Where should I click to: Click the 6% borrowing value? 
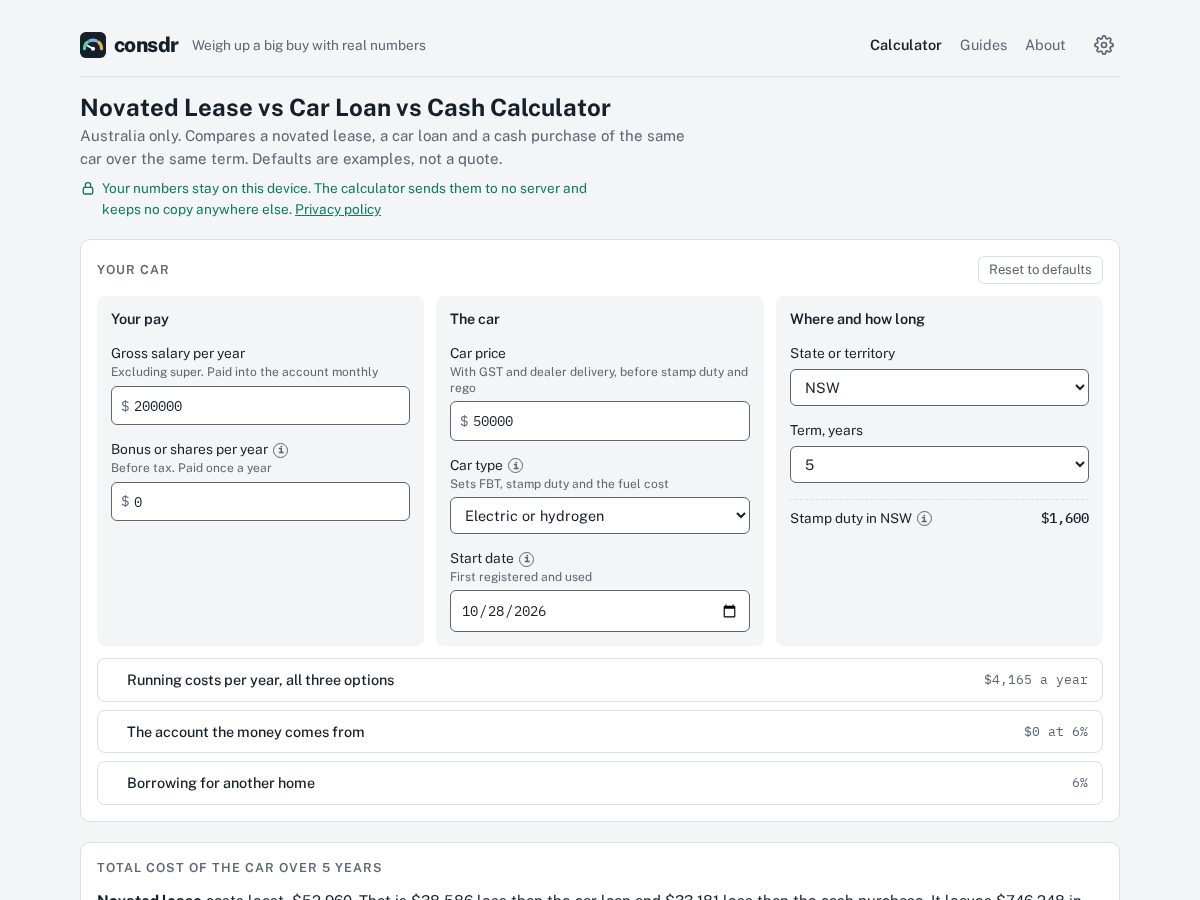pos(1080,783)
